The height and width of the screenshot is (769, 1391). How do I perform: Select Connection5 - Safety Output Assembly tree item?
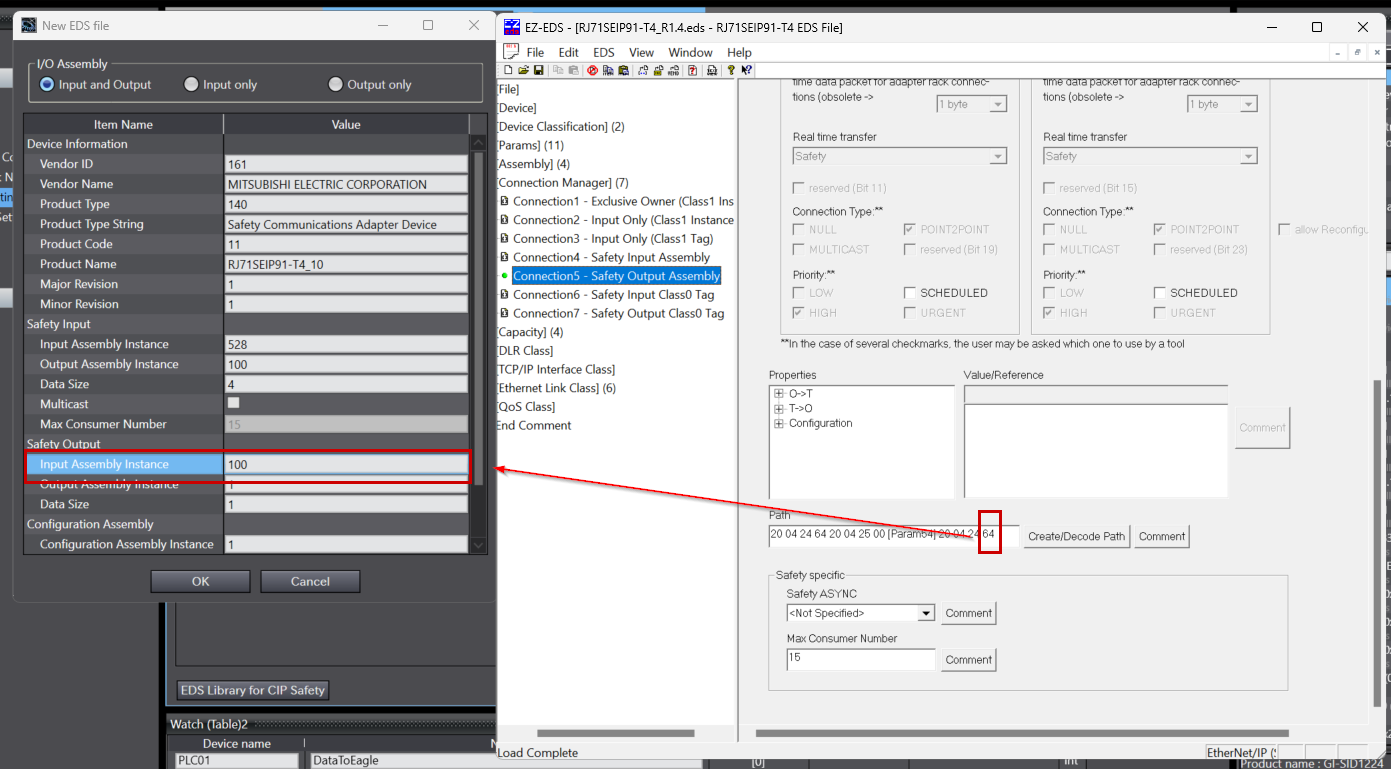tap(616, 276)
